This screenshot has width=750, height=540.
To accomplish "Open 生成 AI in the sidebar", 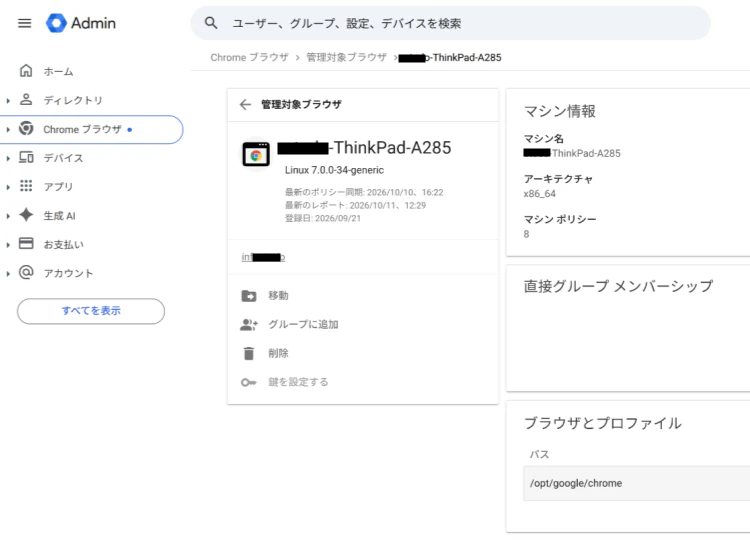I will [59, 216].
